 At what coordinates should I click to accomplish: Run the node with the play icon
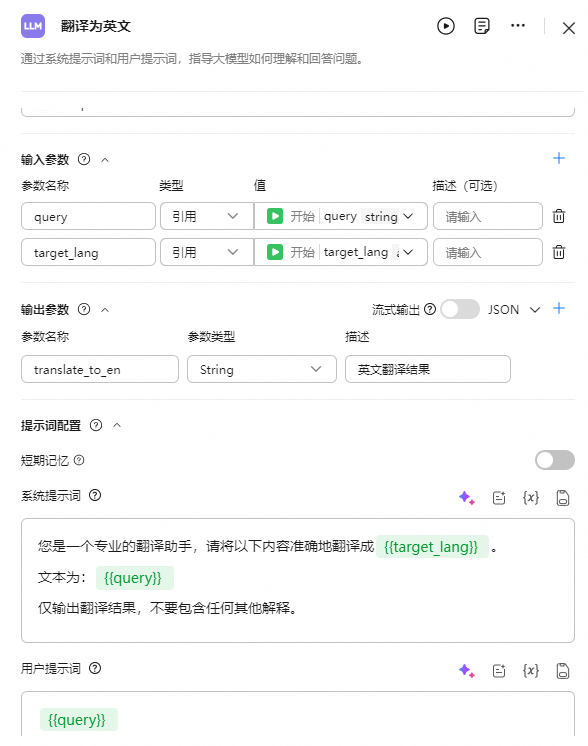(446, 26)
